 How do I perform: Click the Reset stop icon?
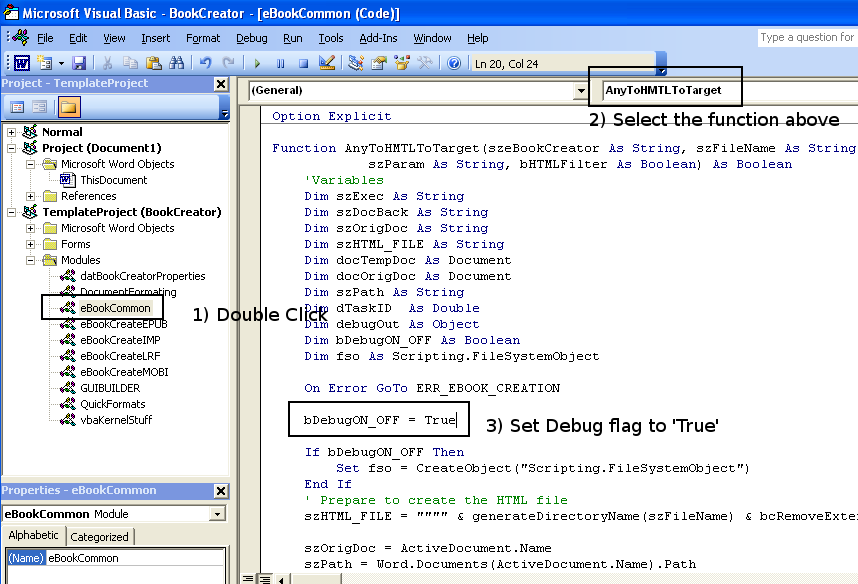point(303,63)
